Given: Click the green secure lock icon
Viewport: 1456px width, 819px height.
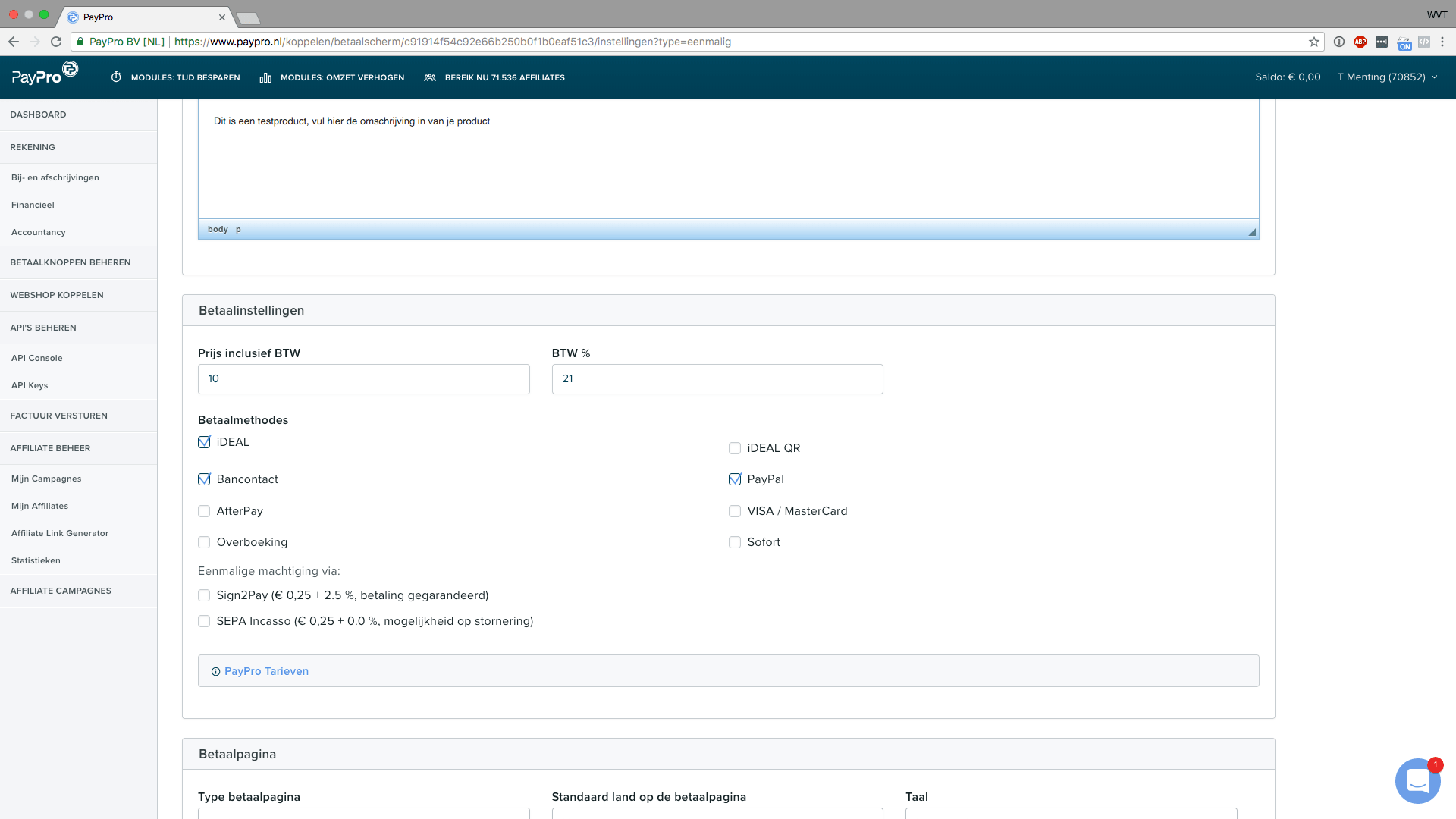Looking at the screenshot, I should [x=80, y=42].
